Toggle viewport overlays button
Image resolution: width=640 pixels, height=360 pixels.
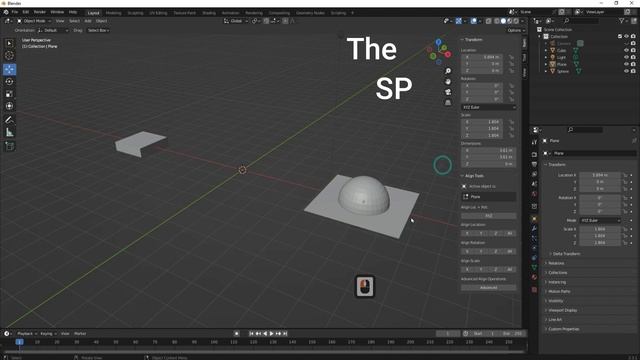pyautogui.click(x=473, y=21)
